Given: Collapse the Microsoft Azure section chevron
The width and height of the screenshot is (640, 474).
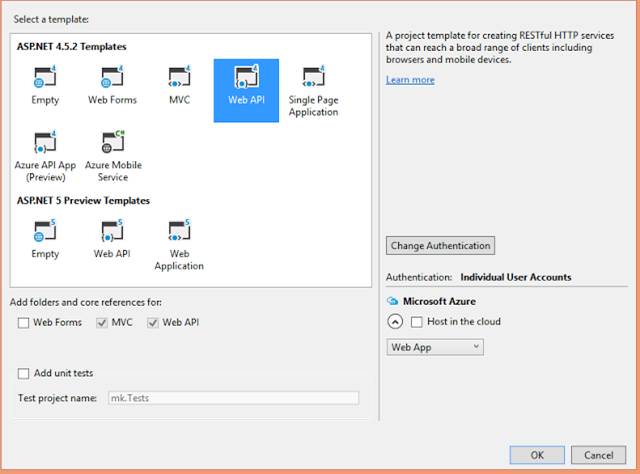Looking at the screenshot, I should 395,322.
